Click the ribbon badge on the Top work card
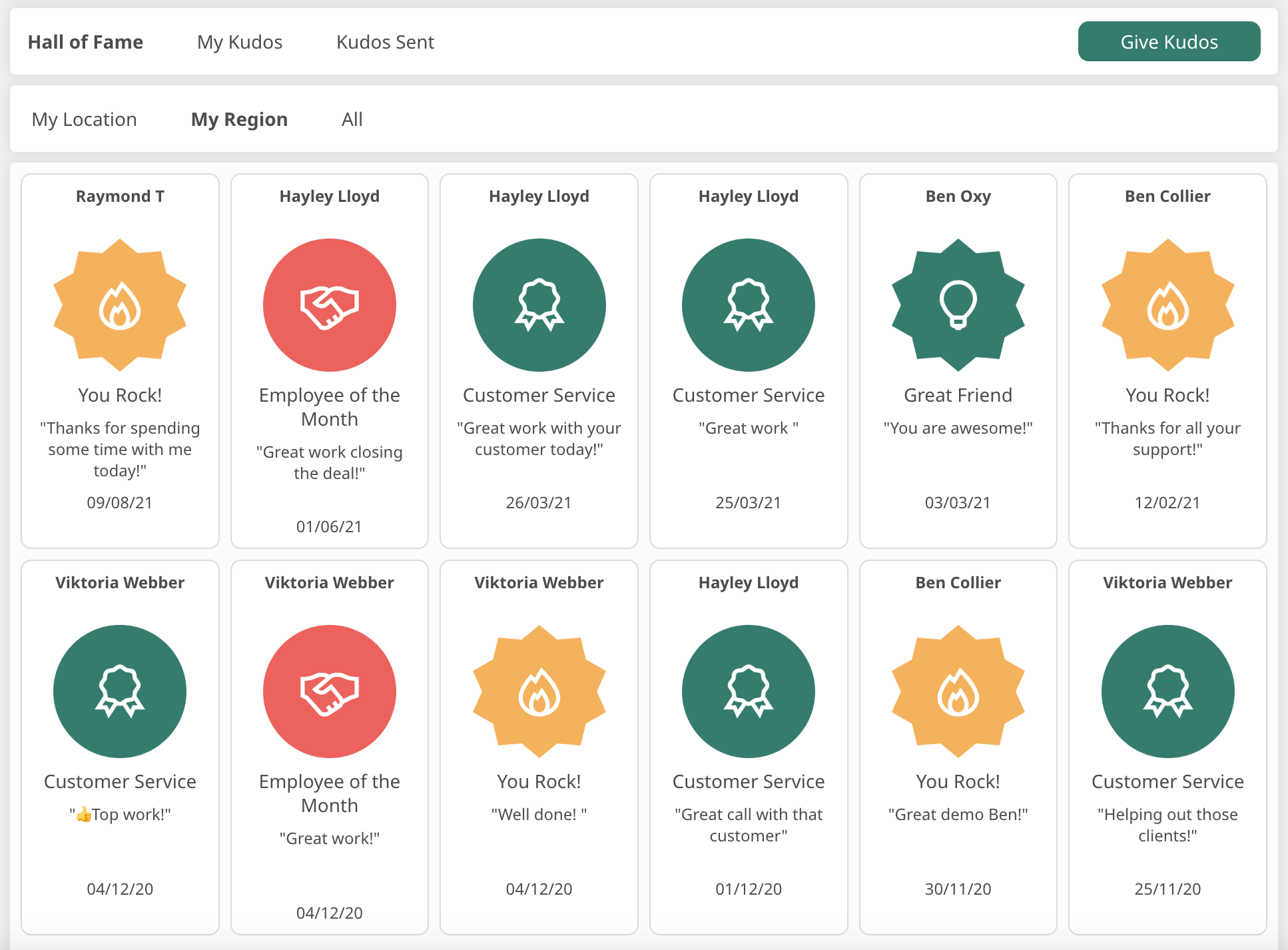The image size is (1288, 950). pos(120,692)
